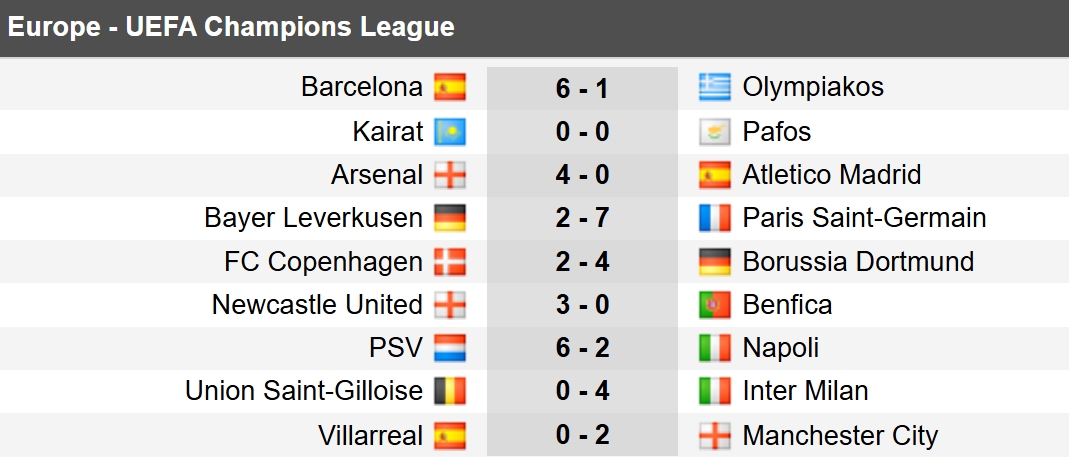1069x457 pixels.
Task: Open the Europe - UEFA Champions League header
Action: 231,27
